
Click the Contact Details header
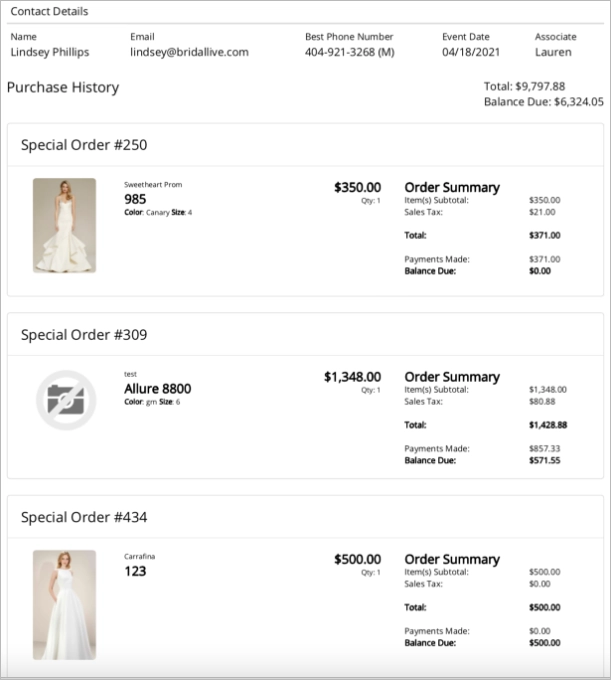(49, 12)
